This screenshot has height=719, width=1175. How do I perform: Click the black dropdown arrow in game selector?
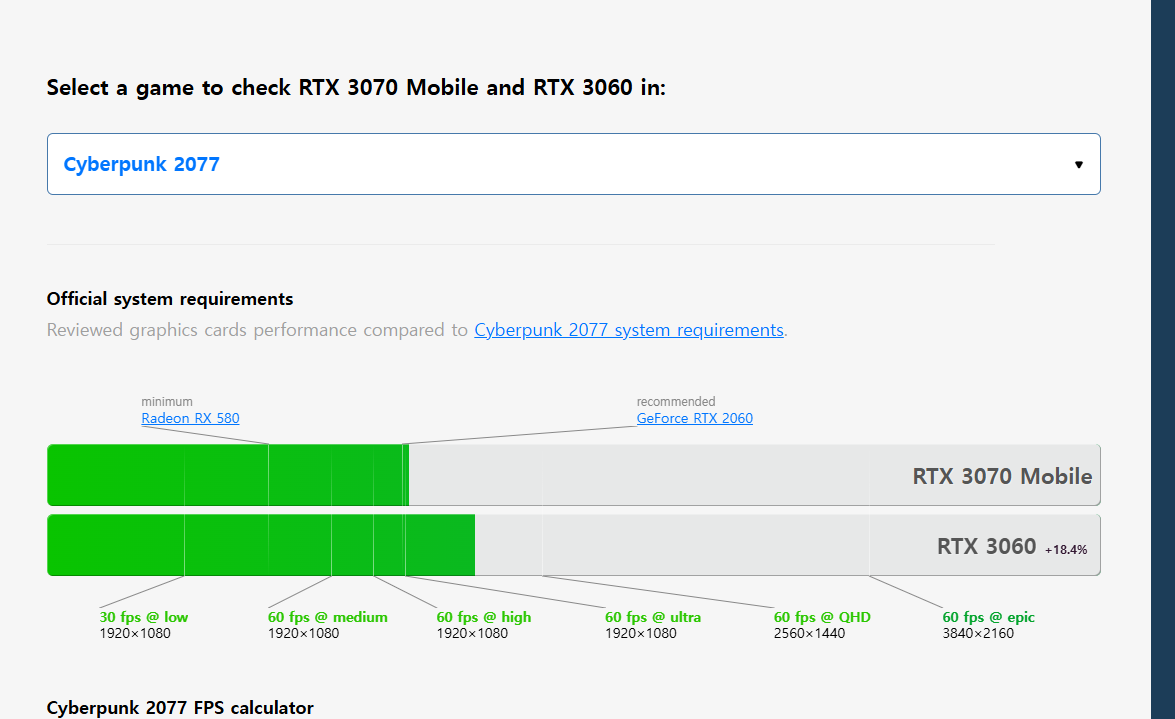point(1078,165)
